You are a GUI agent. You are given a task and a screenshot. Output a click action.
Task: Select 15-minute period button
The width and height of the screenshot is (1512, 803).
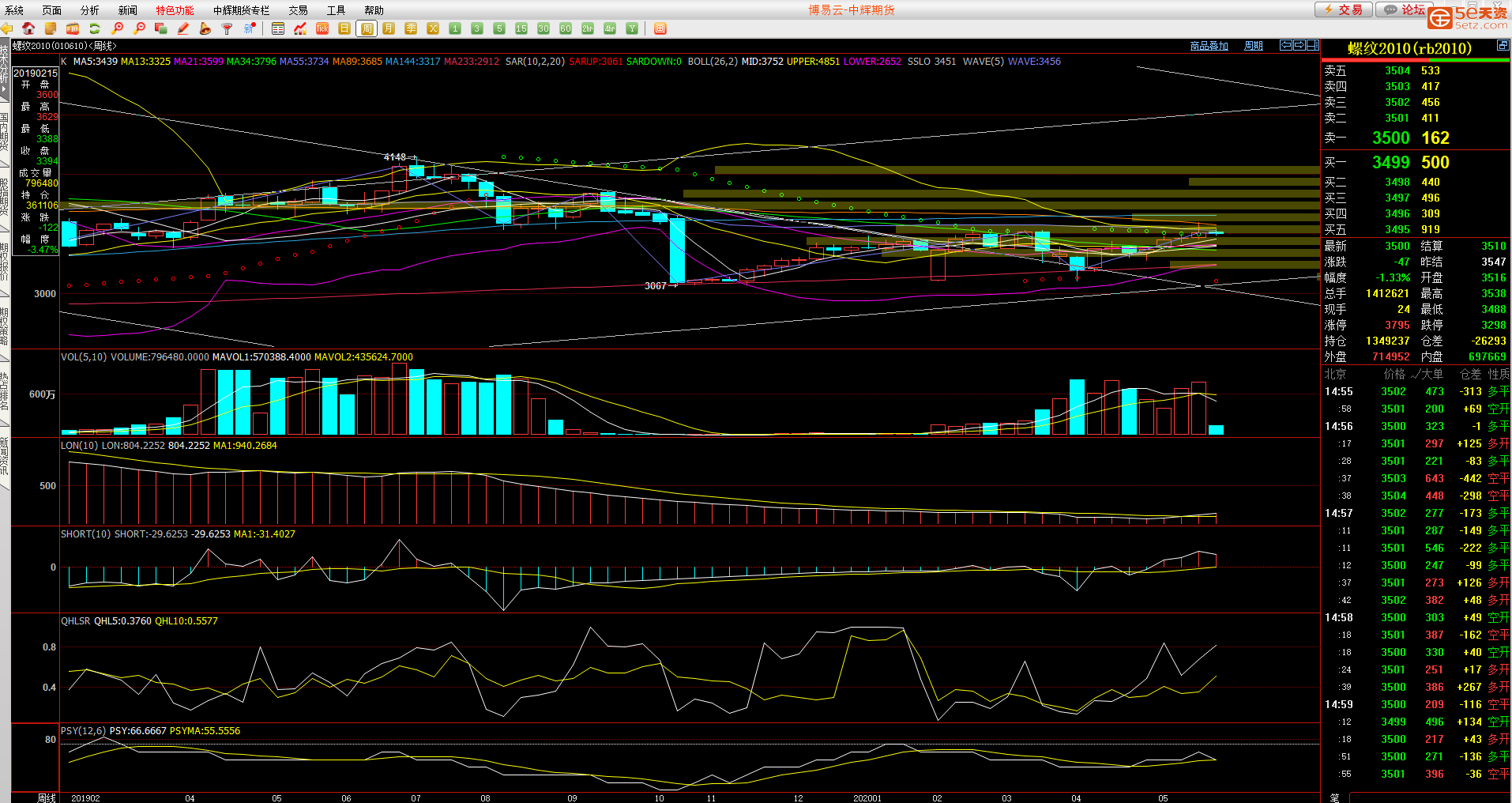pos(521,28)
